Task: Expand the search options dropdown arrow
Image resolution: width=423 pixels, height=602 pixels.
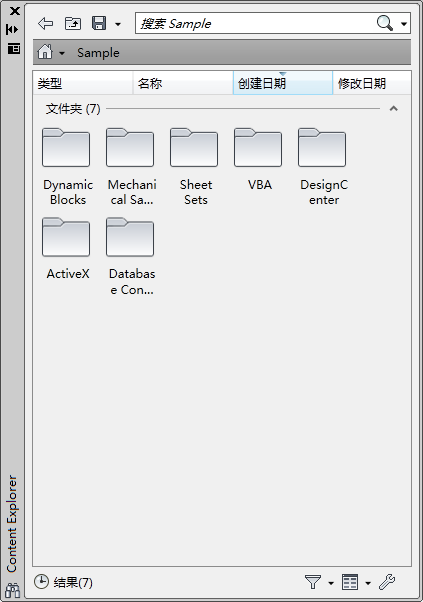Action: pos(404,24)
